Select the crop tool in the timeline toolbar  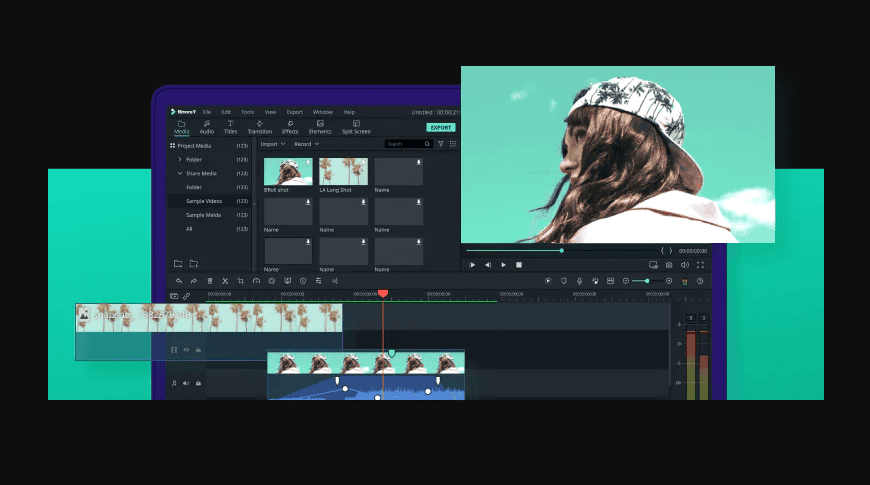[240, 281]
